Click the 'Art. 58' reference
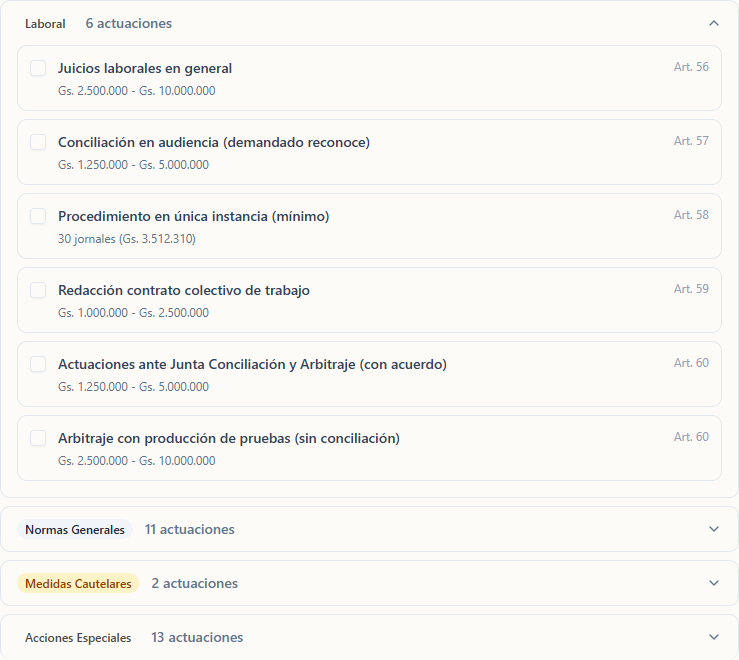739x660 pixels. 691,215
